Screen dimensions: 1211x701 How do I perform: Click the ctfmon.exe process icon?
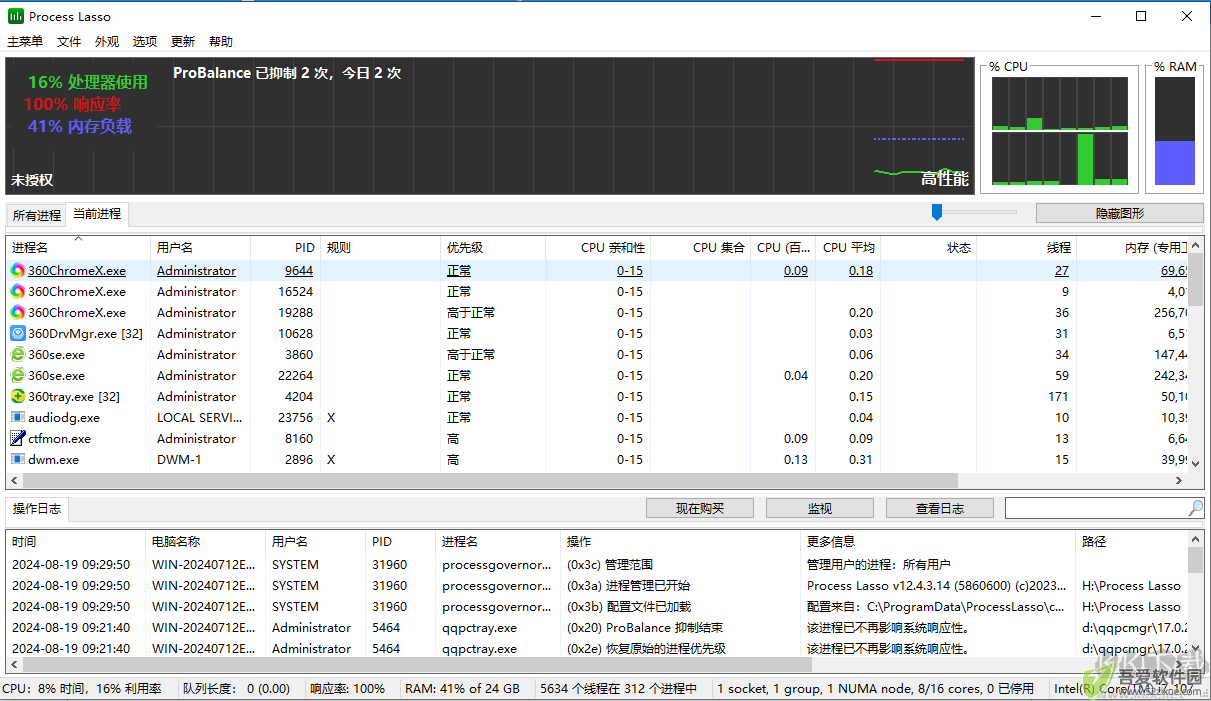[x=18, y=438]
